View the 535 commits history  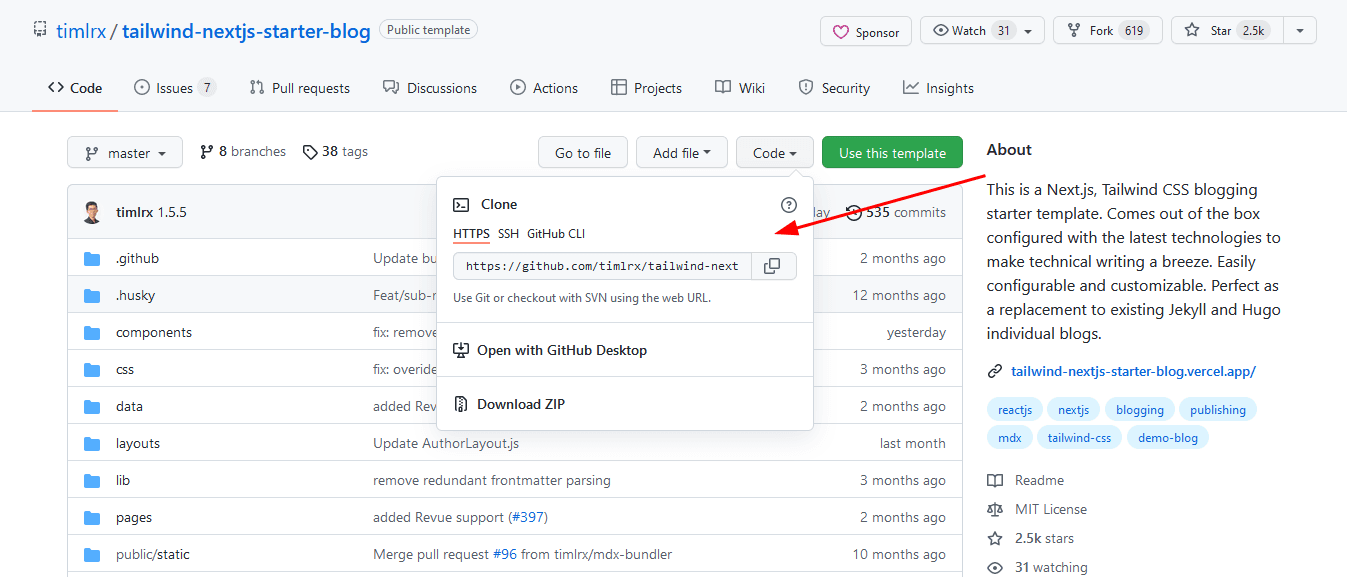(896, 212)
